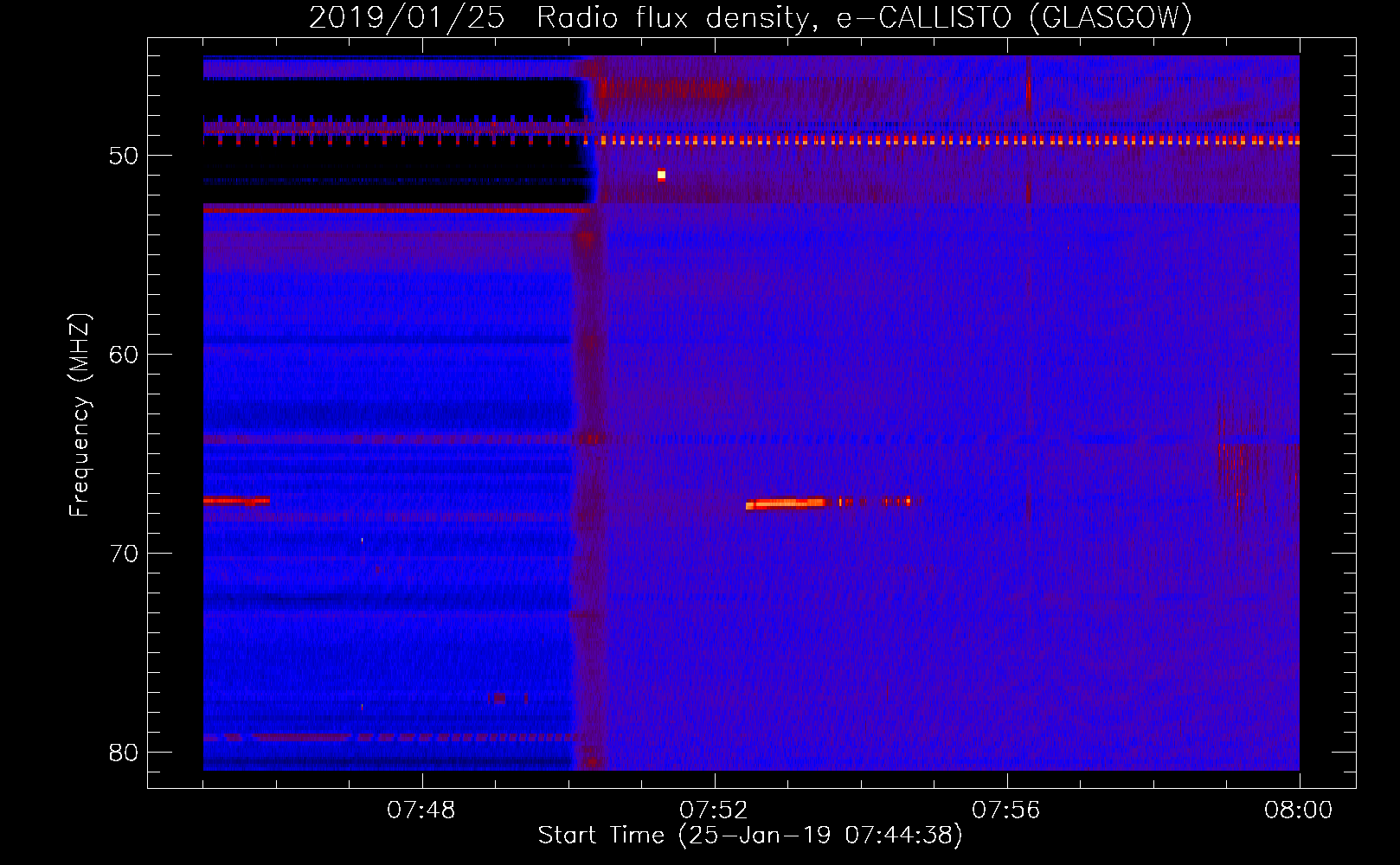Click the 07:56 time tick label
Image resolution: width=1400 pixels, height=865 pixels.
pos(1006,811)
